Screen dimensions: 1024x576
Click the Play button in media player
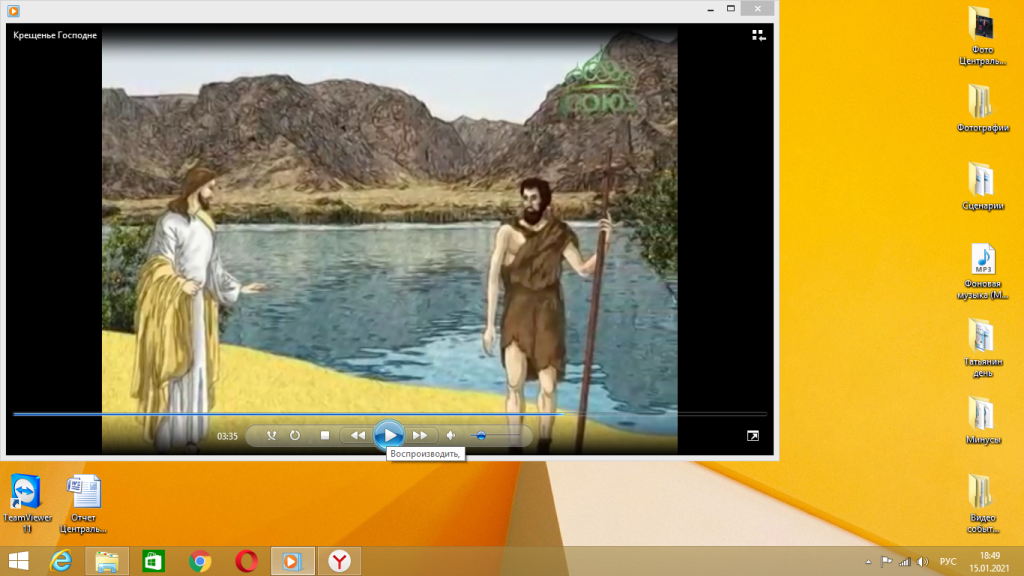click(x=389, y=435)
